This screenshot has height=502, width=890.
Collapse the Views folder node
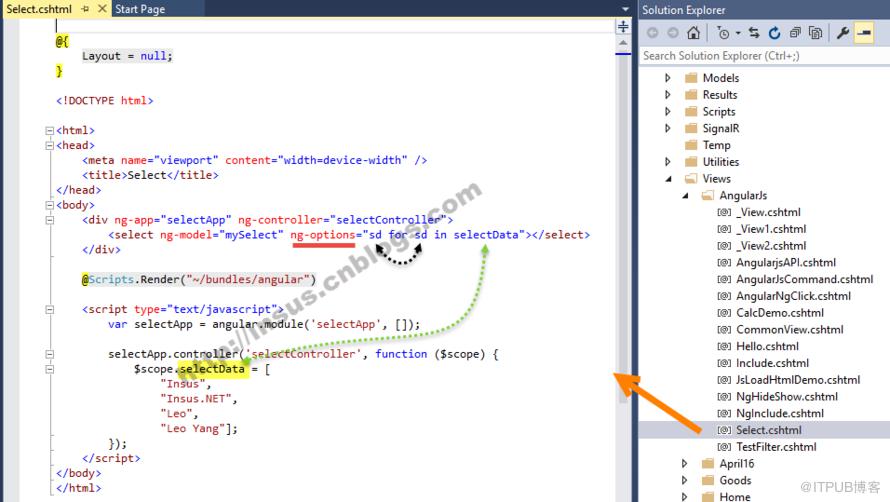[x=668, y=179]
